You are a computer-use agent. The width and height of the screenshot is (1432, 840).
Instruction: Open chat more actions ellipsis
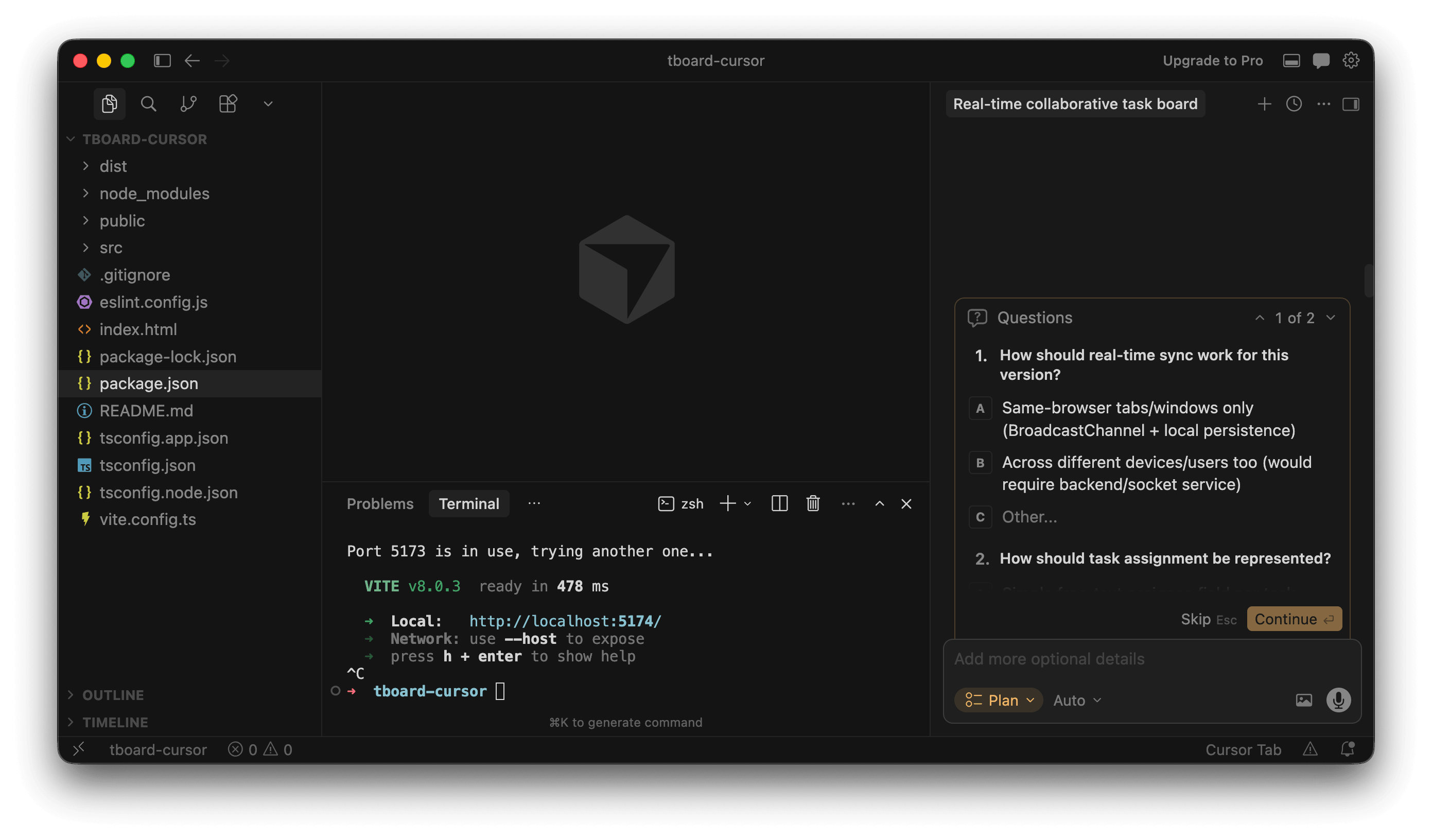pos(1323,104)
